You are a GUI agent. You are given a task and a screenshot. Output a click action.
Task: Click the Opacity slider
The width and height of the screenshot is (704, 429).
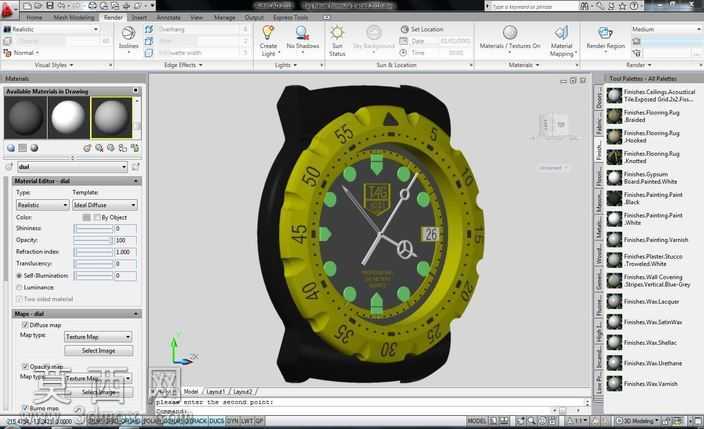(93, 240)
